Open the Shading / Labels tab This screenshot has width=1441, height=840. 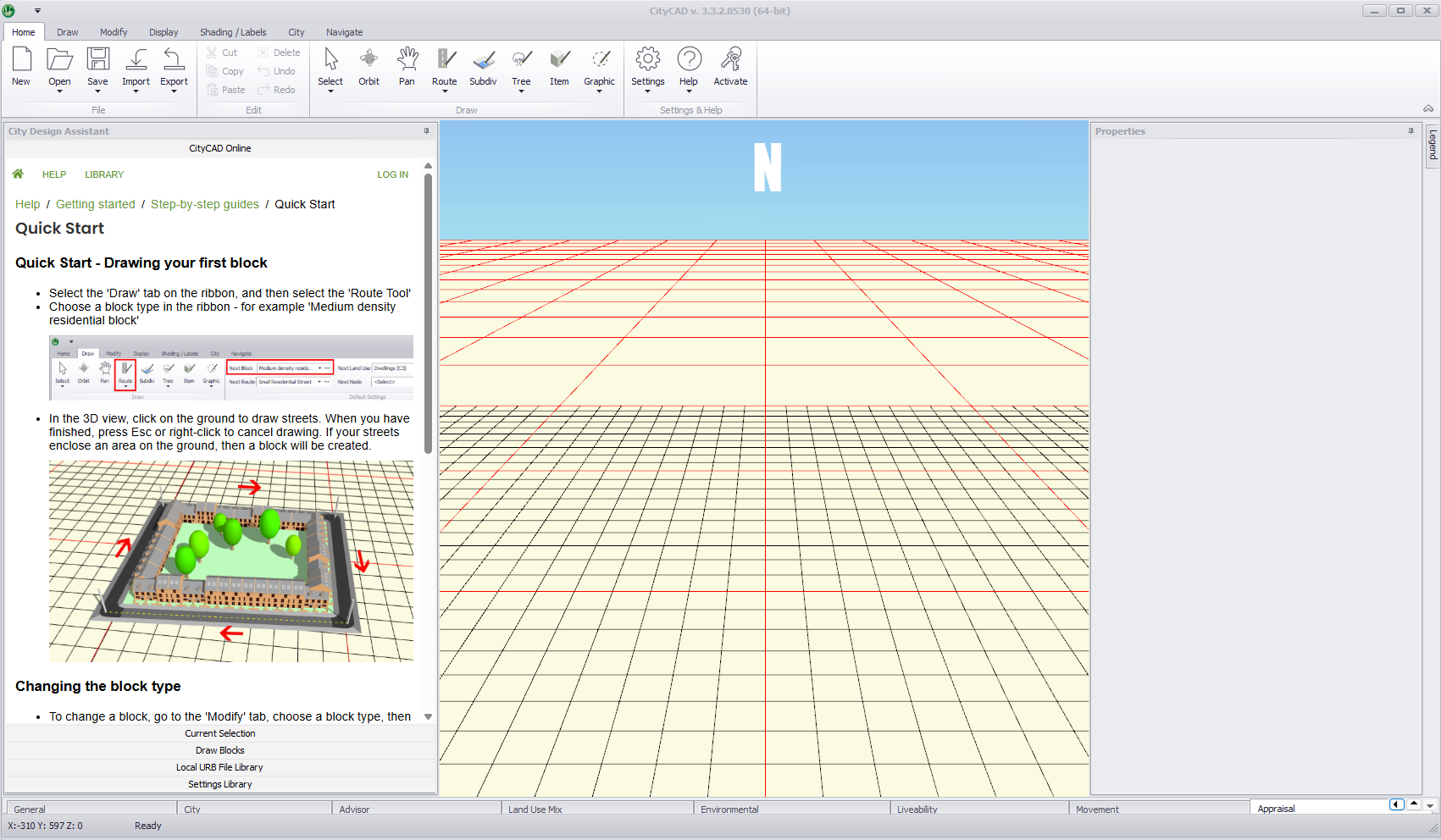click(x=233, y=32)
